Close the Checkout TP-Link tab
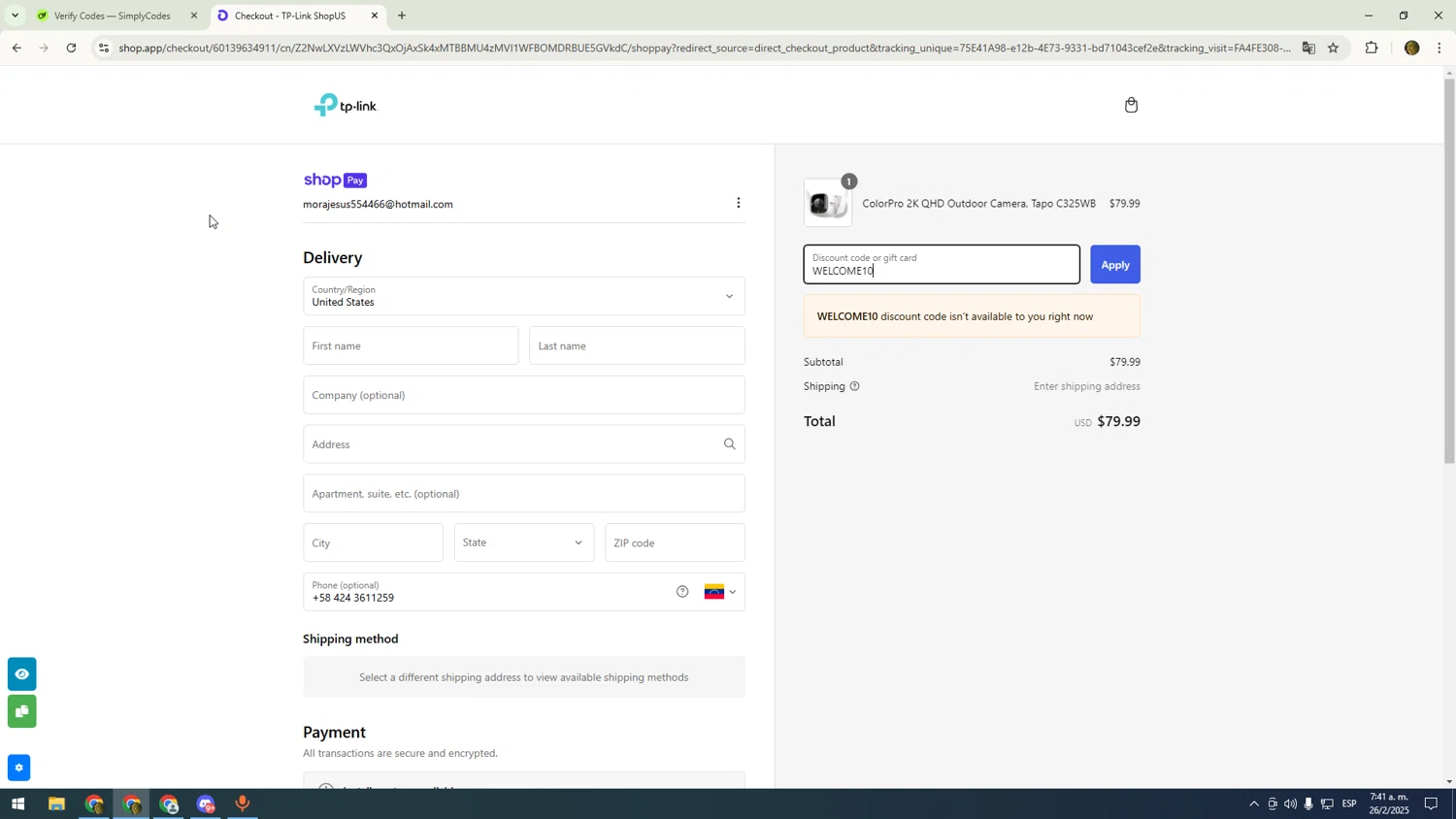The height and width of the screenshot is (819, 1456). (x=375, y=16)
